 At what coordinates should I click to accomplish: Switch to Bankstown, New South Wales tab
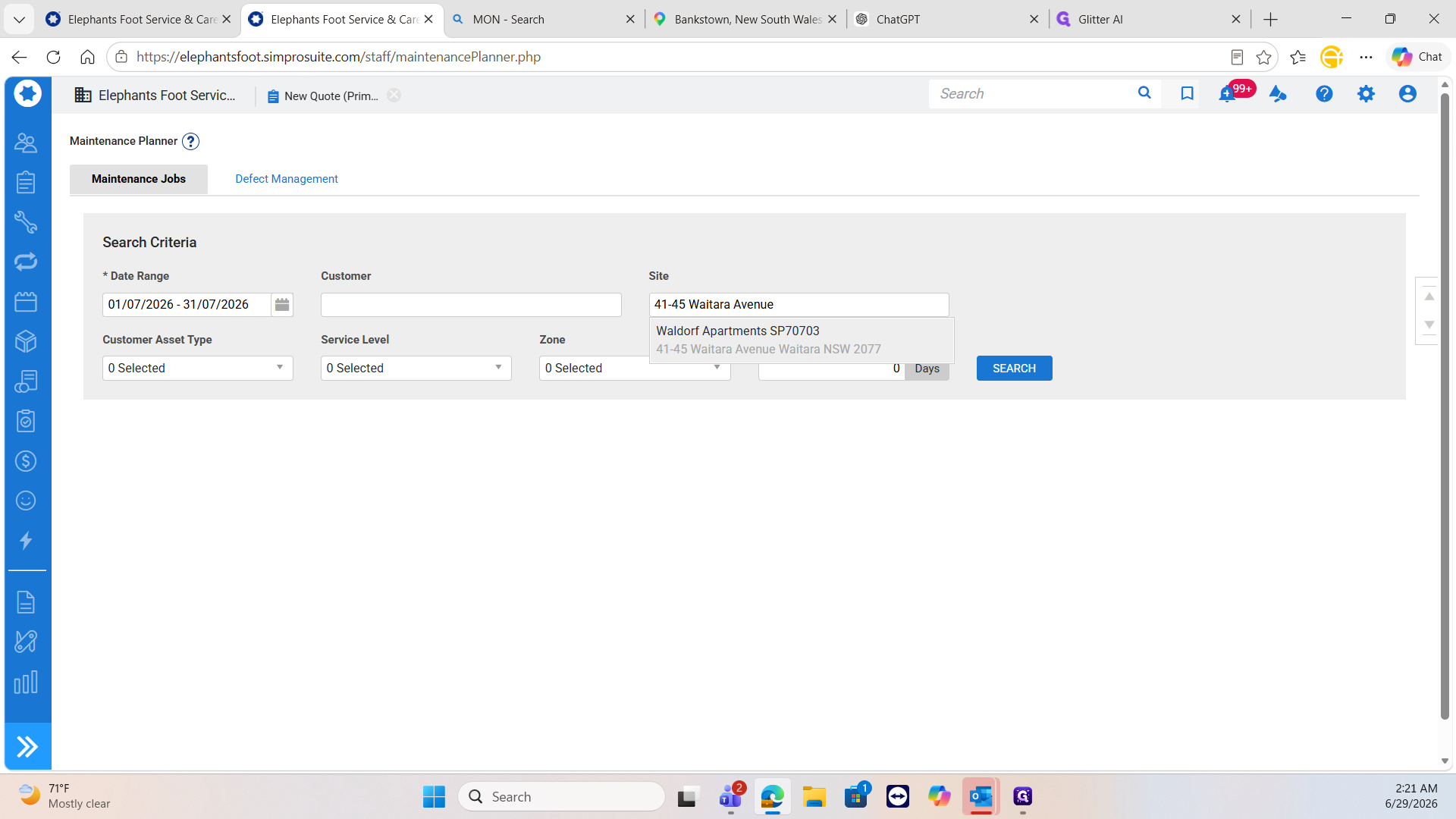pyautogui.click(x=746, y=20)
